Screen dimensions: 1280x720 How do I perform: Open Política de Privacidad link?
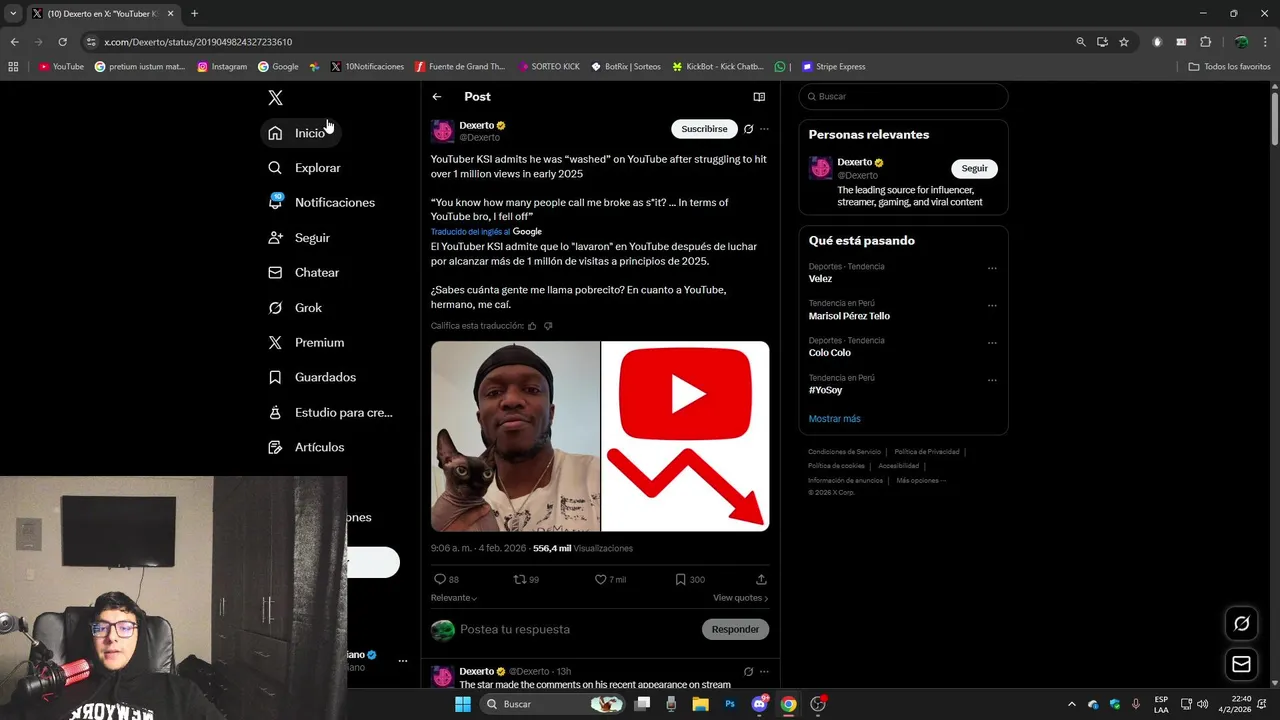tap(927, 452)
